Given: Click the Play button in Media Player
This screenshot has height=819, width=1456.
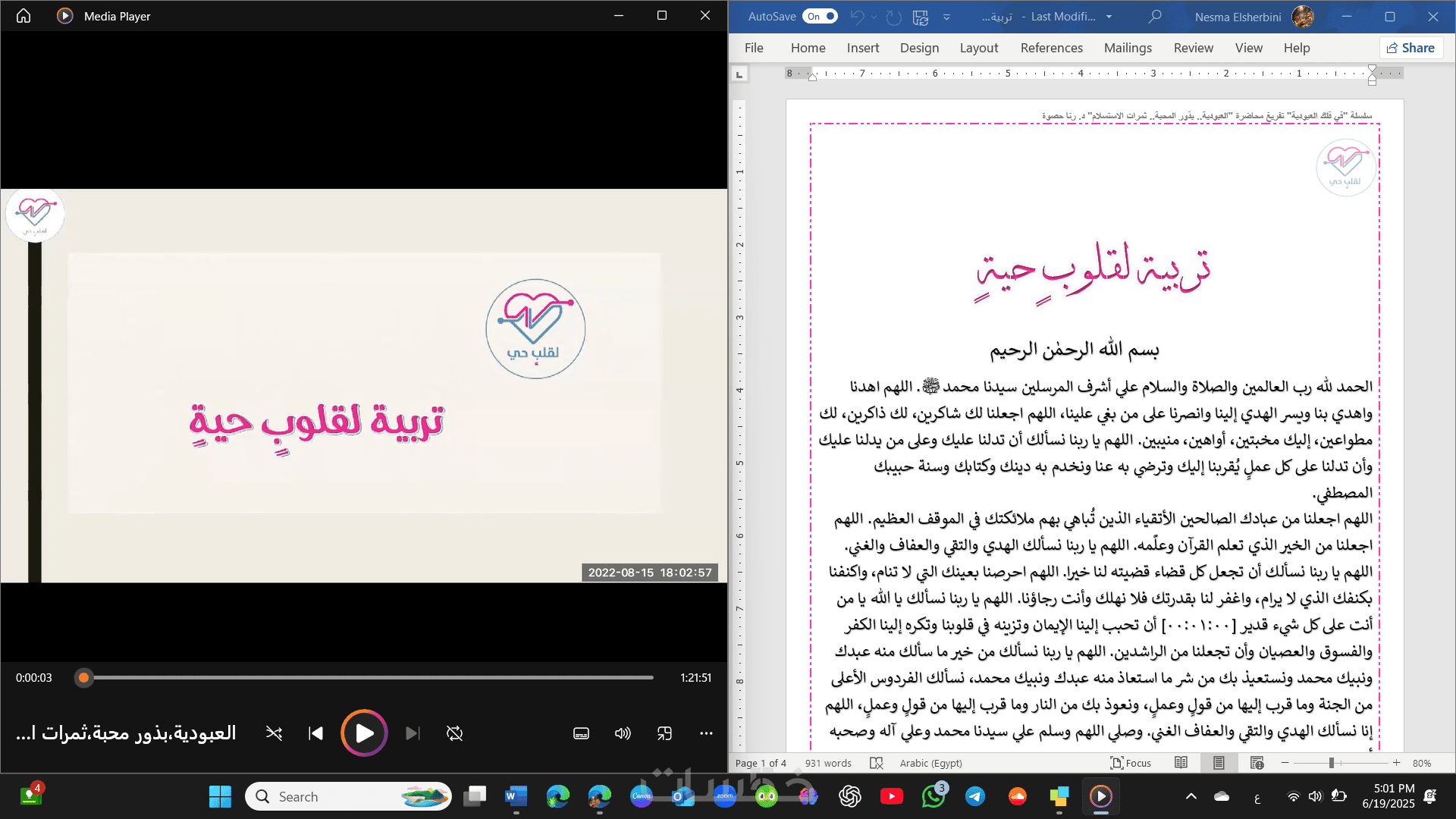Looking at the screenshot, I should click(364, 733).
